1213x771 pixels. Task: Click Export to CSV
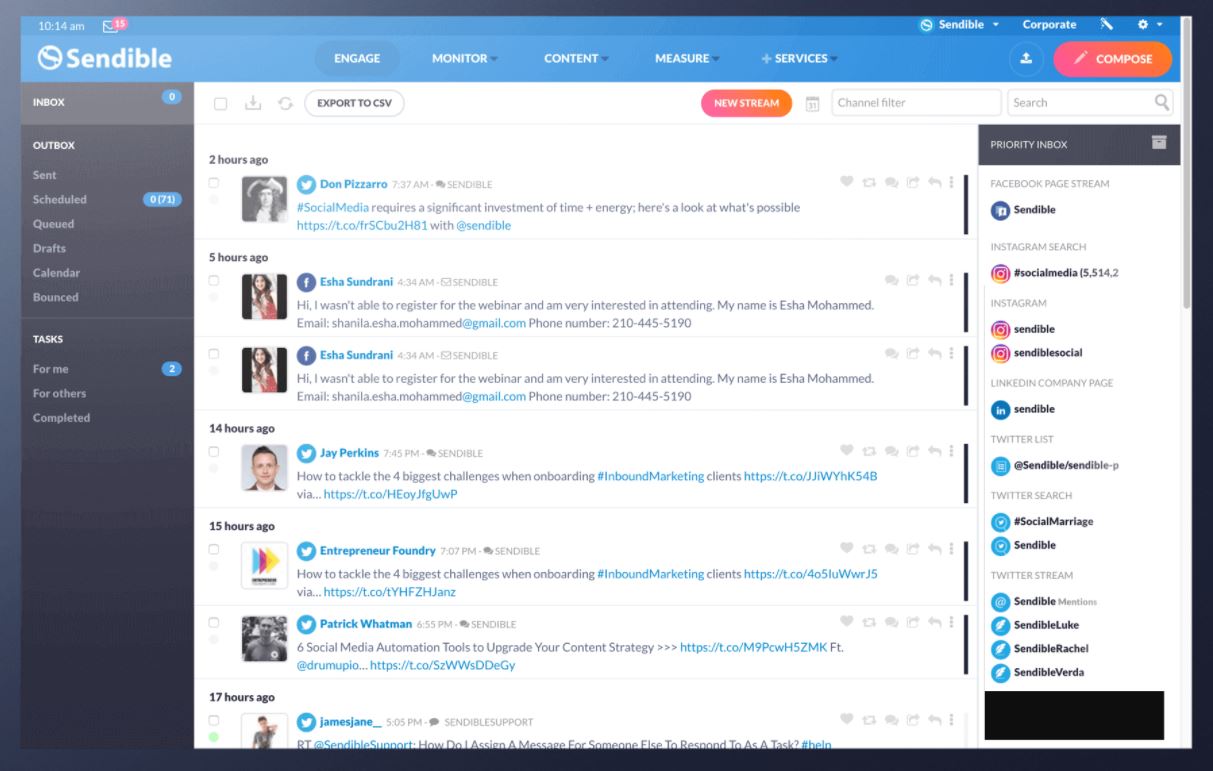click(x=354, y=103)
